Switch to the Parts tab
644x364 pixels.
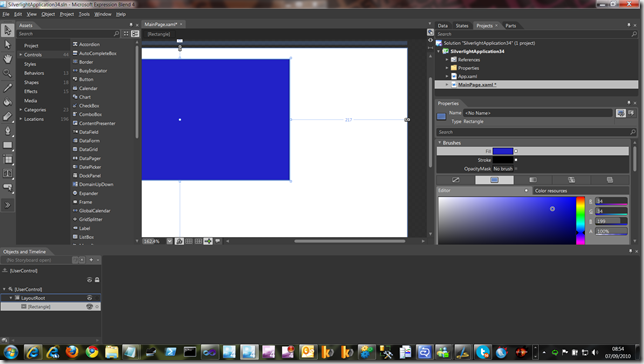(511, 25)
